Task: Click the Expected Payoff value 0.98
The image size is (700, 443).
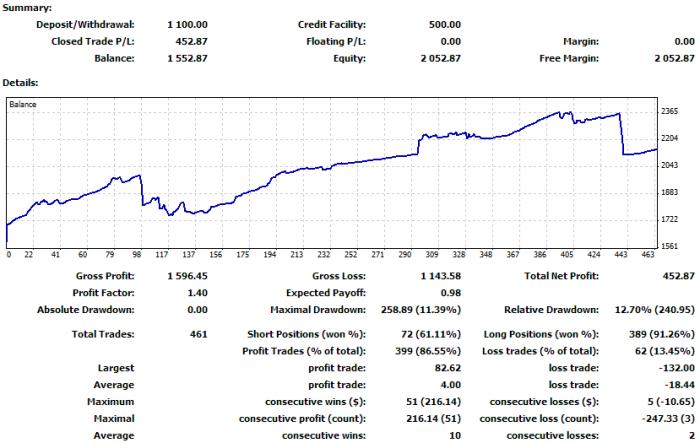Action: point(450,293)
